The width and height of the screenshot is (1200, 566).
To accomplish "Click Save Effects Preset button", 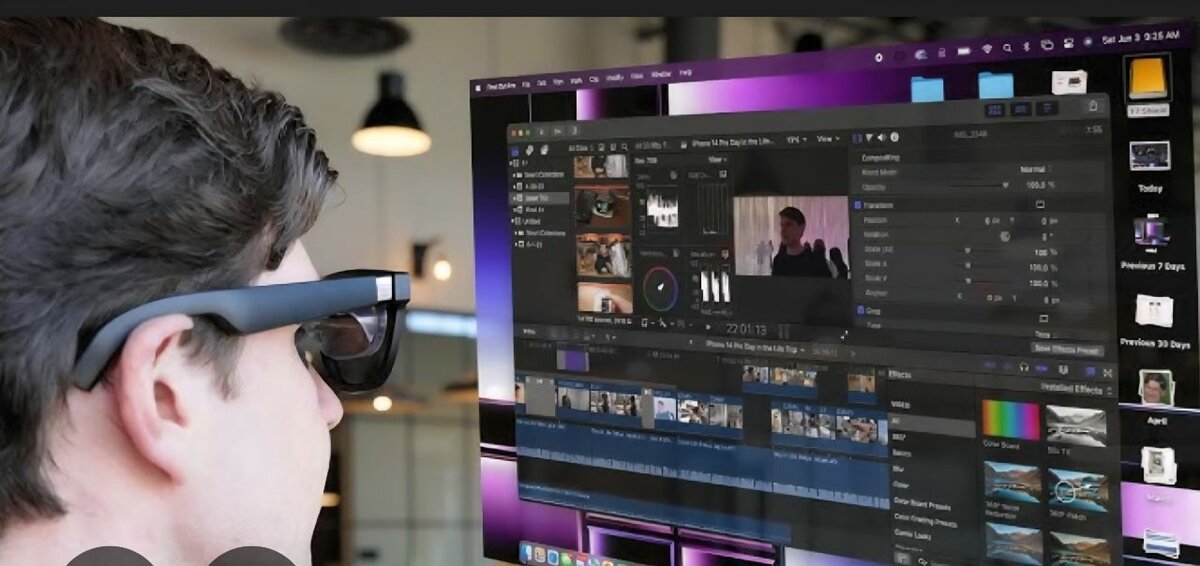I will click(1067, 350).
